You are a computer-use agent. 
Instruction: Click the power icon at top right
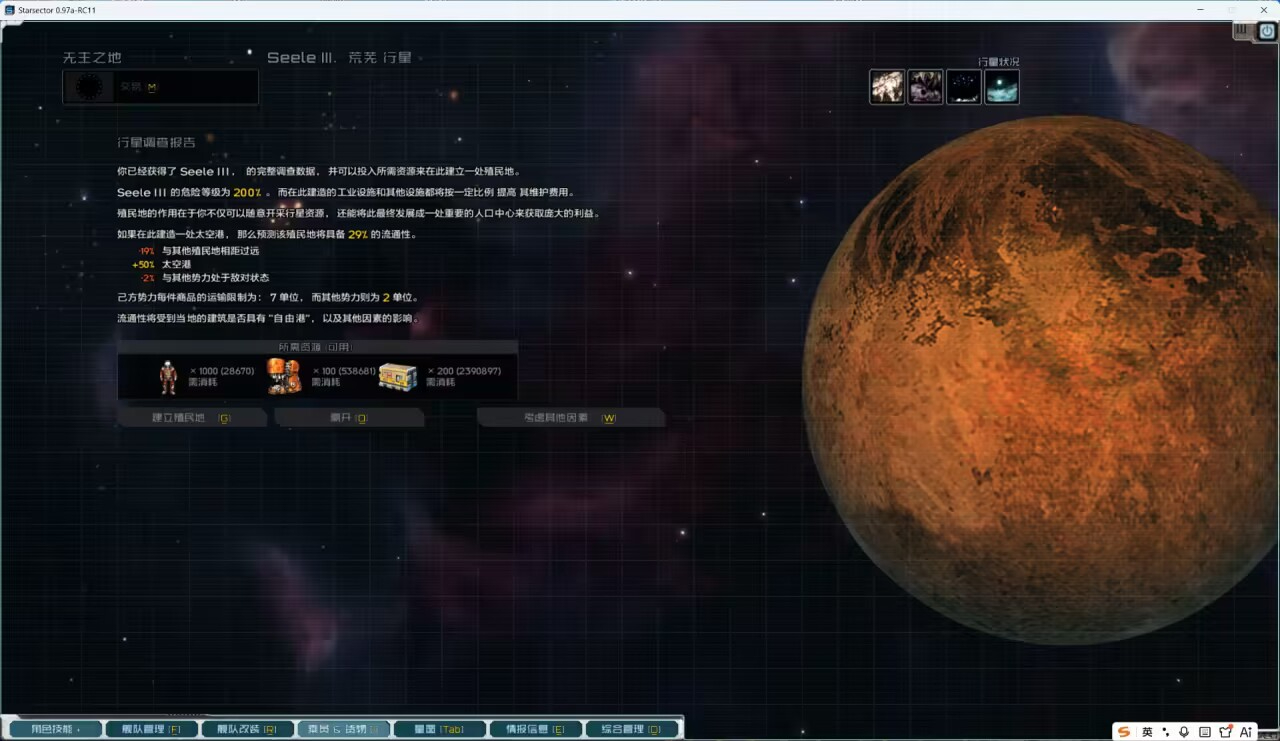pyautogui.click(x=1267, y=31)
